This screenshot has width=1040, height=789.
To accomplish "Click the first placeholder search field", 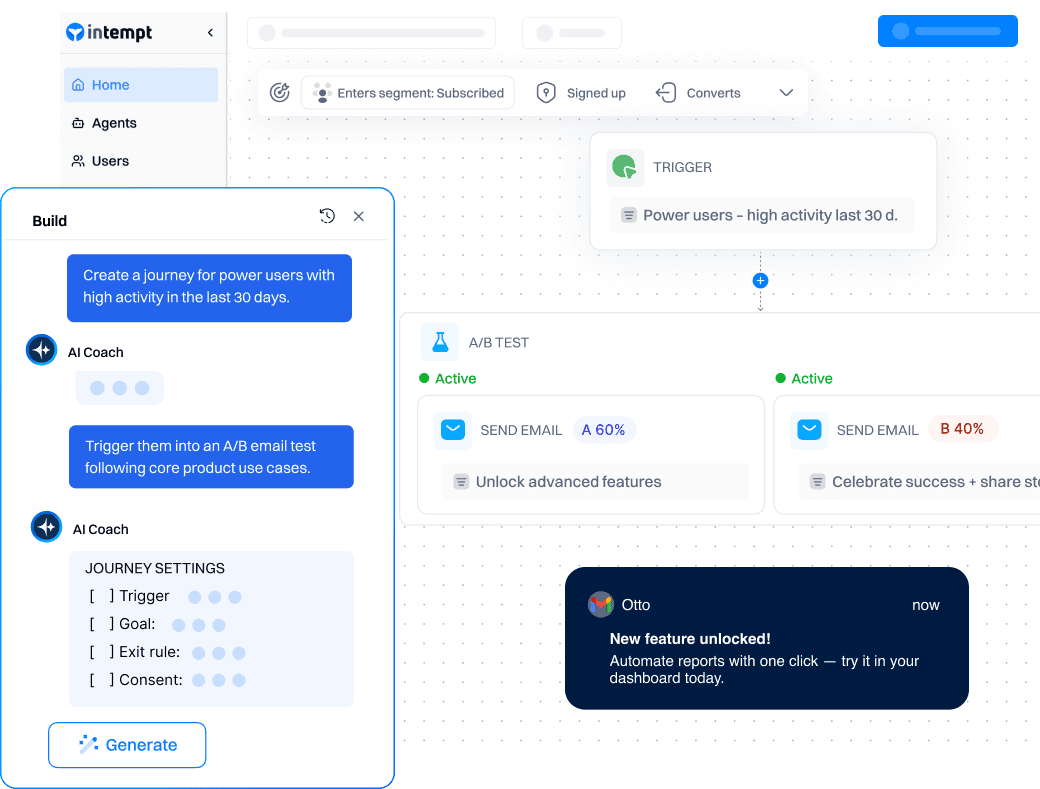I will point(371,33).
